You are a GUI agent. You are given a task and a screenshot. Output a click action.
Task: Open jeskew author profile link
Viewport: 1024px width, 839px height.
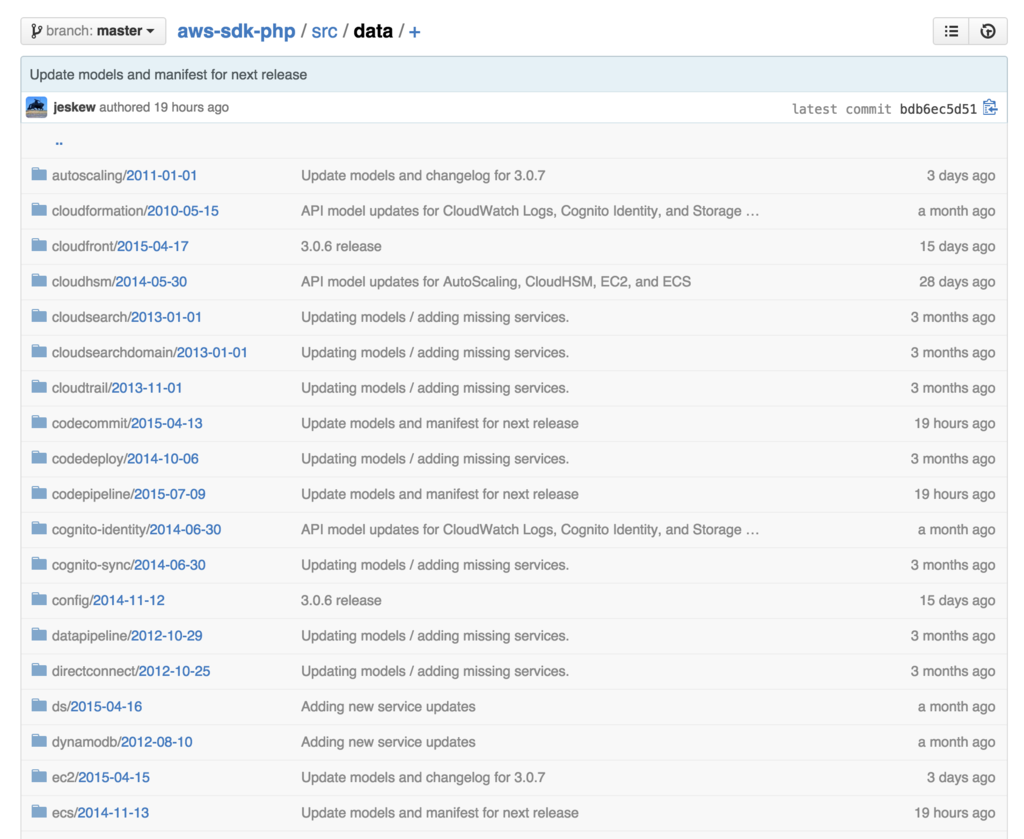pos(74,107)
